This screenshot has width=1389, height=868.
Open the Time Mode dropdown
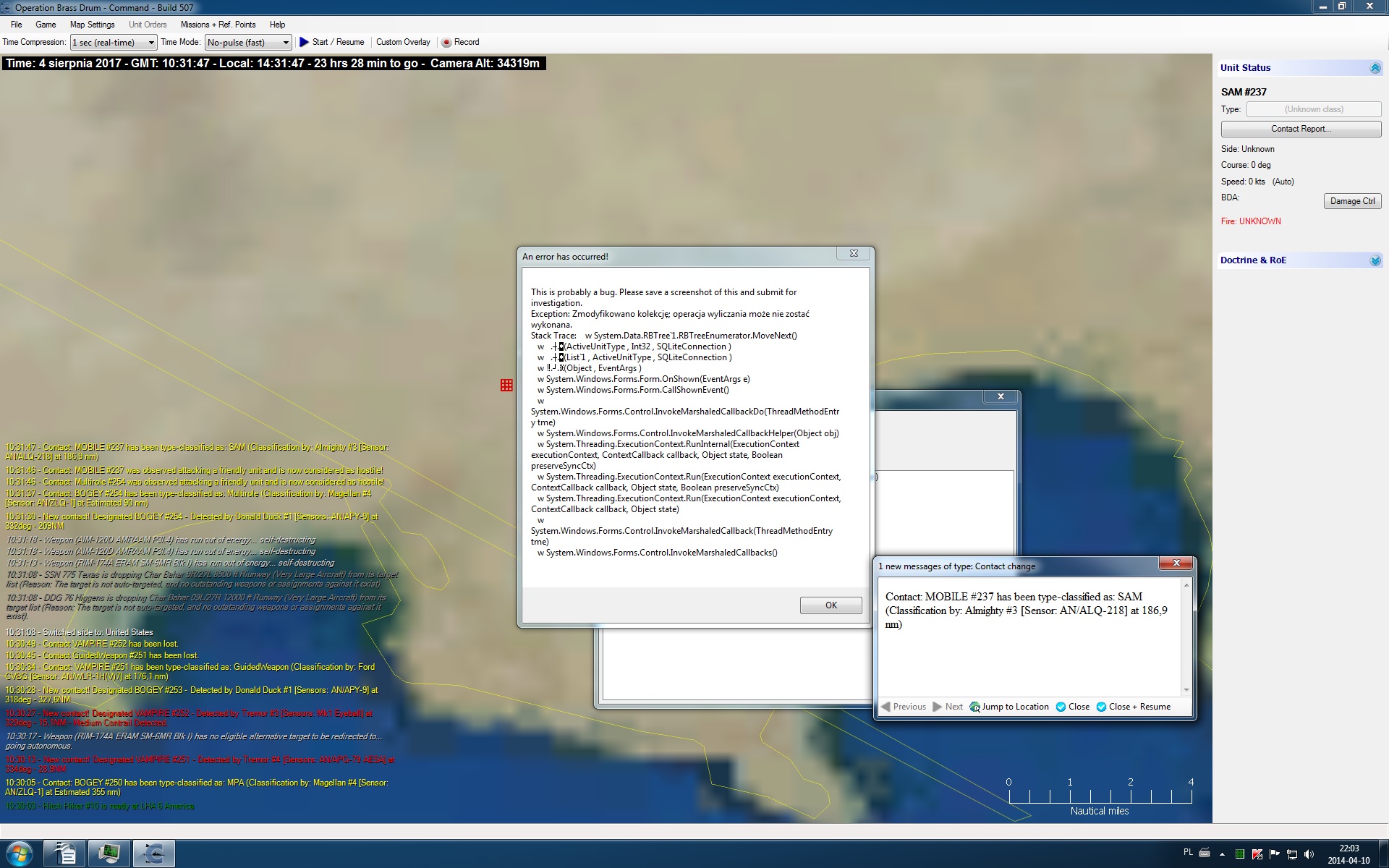click(x=248, y=43)
